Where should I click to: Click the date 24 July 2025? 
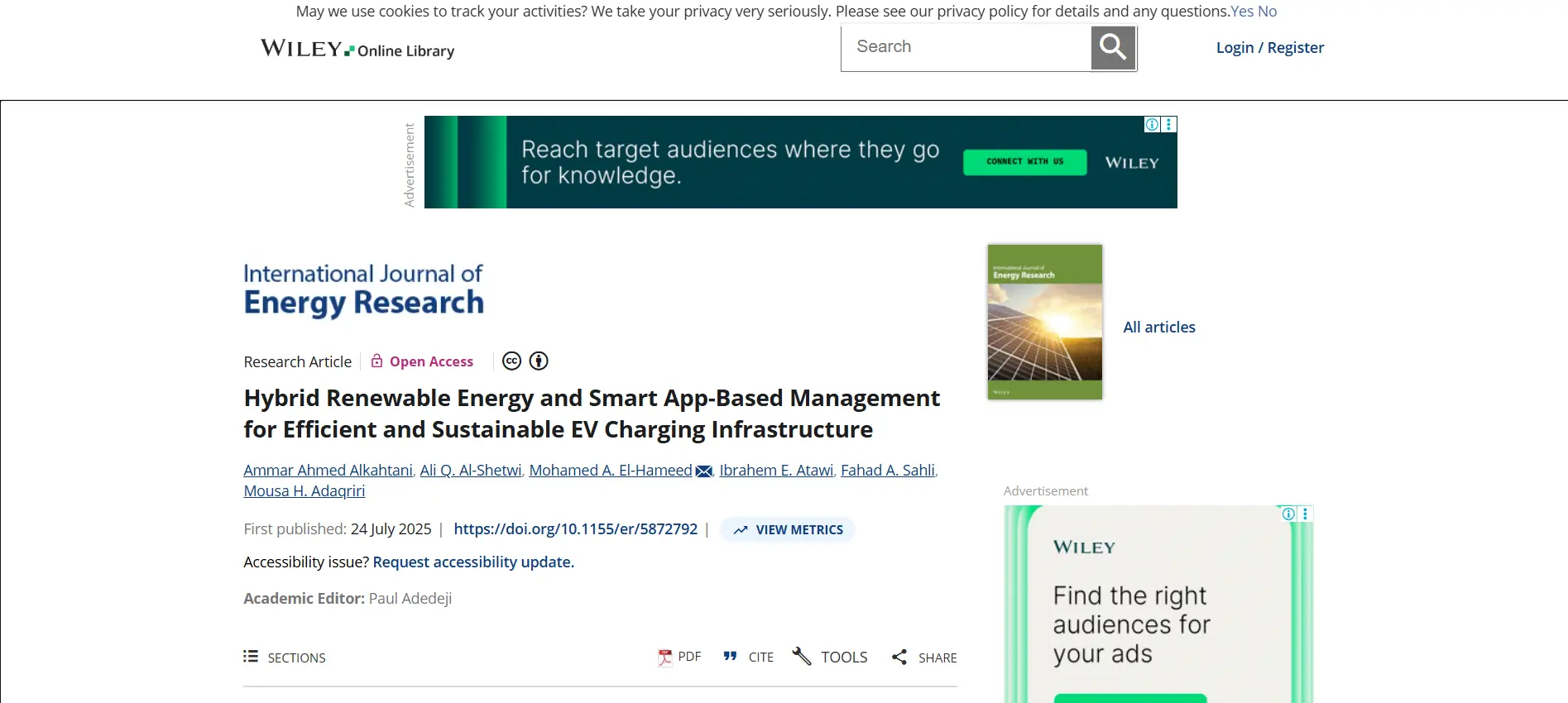click(x=391, y=529)
